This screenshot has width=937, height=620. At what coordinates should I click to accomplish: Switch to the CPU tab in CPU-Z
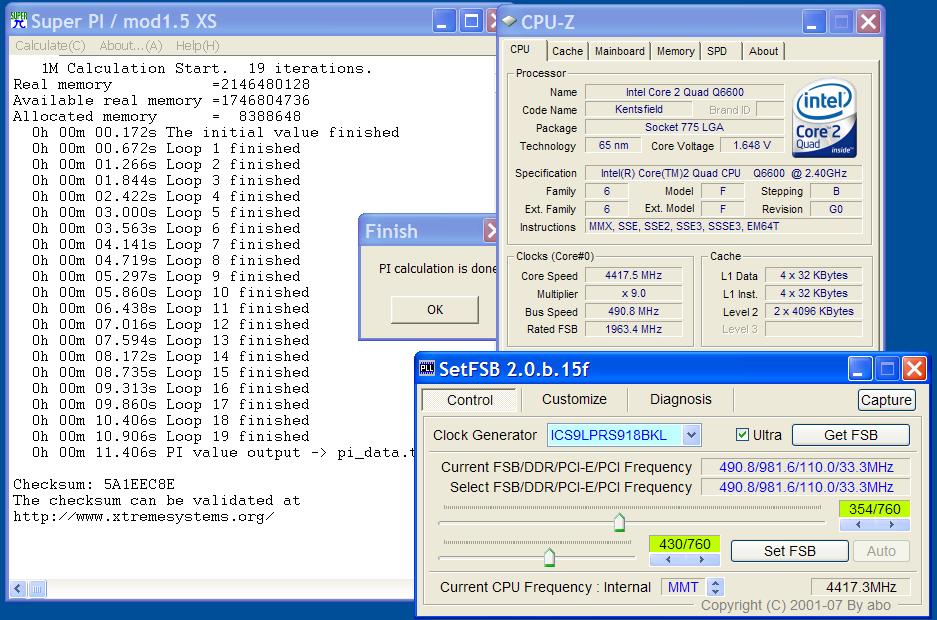tap(520, 50)
